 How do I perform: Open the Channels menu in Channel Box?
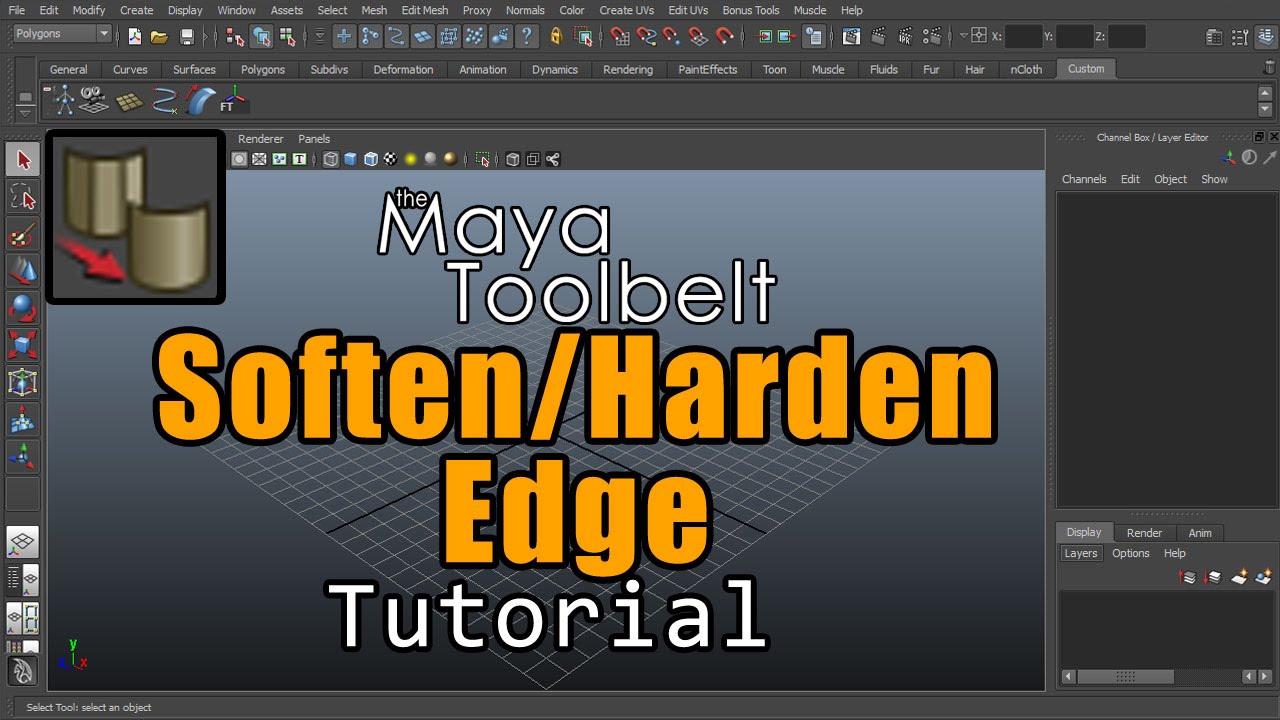(x=1084, y=179)
